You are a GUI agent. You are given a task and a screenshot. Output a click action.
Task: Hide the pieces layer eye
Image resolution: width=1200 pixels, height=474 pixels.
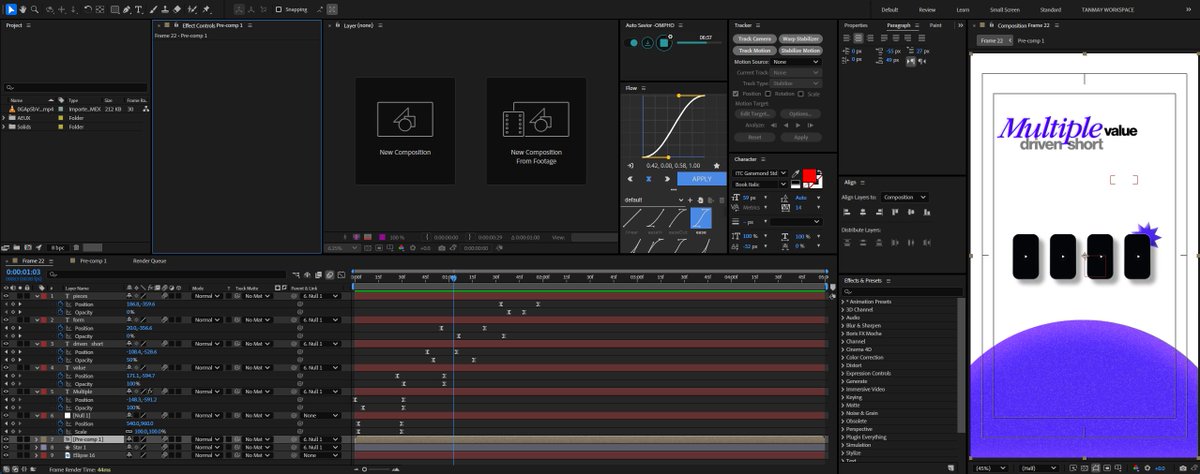point(6,296)
